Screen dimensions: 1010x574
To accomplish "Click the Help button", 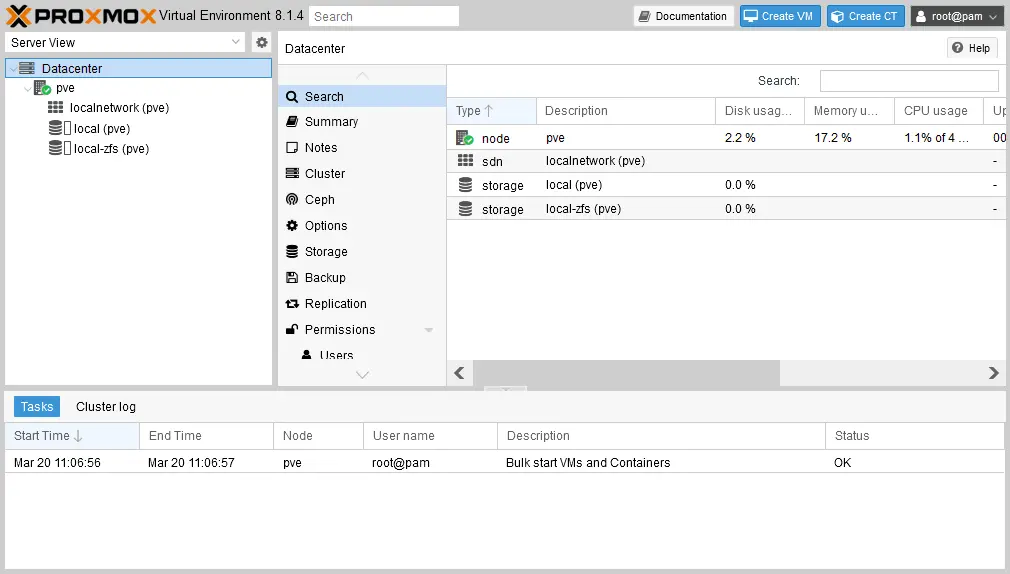I will 971,48.
